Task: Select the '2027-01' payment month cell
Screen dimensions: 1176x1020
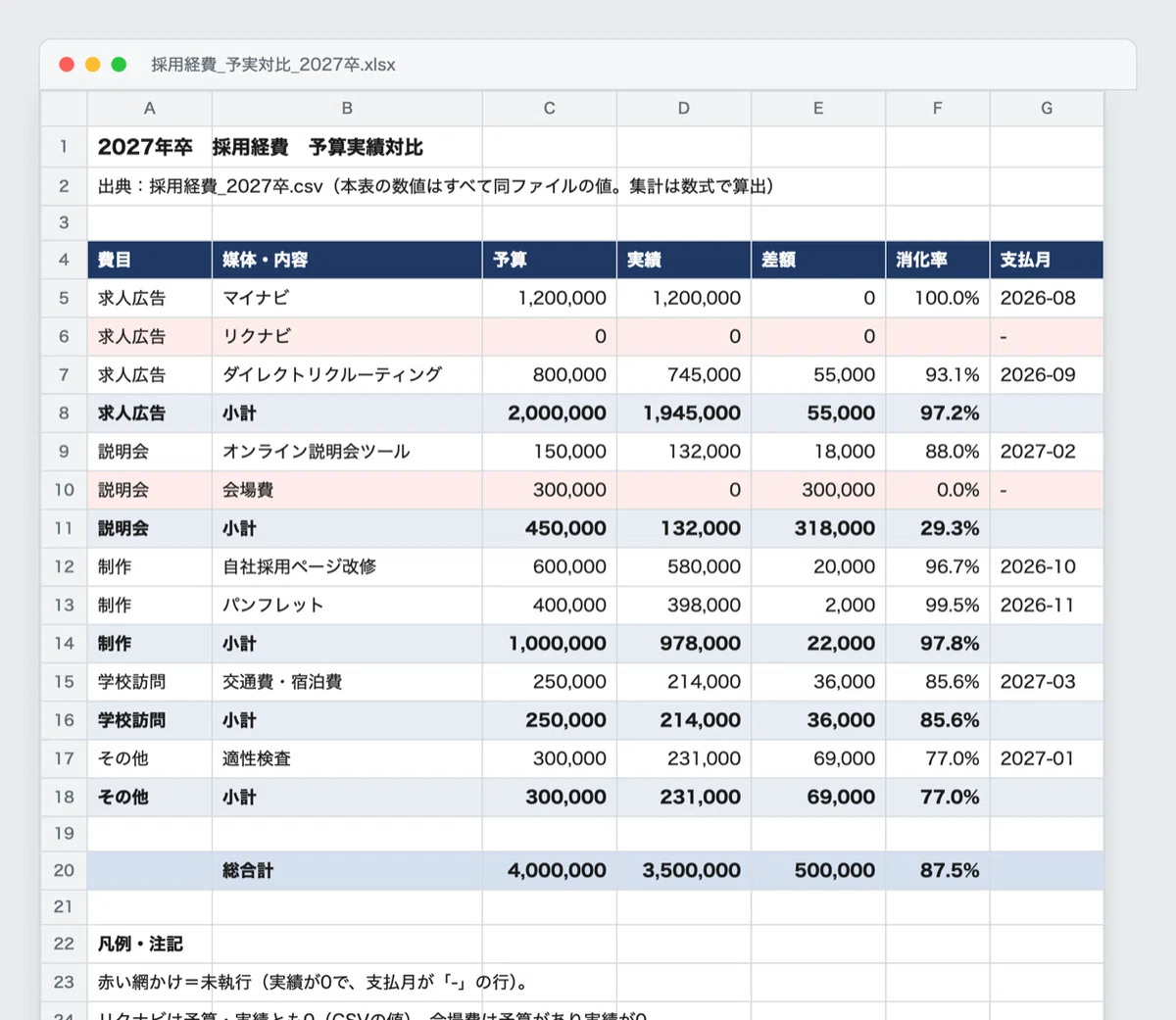Action: tap(1047, 758)
